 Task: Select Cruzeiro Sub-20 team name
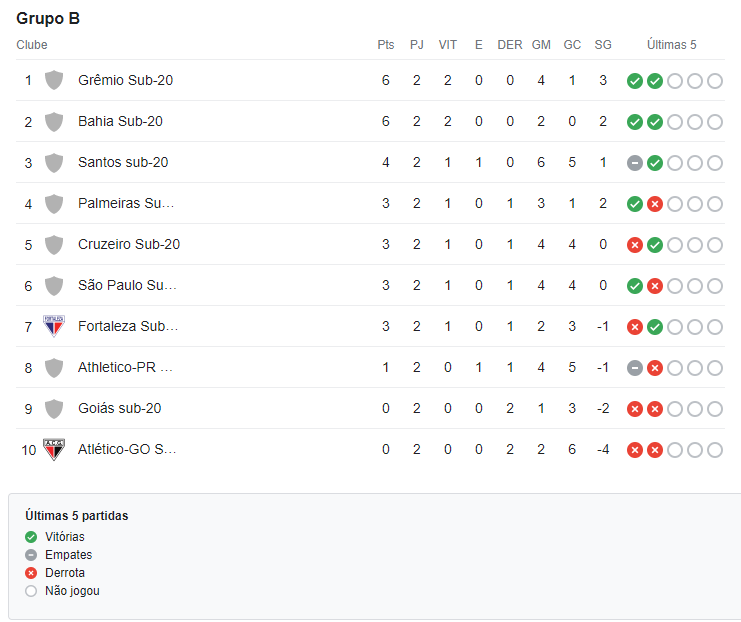(129, 244)
